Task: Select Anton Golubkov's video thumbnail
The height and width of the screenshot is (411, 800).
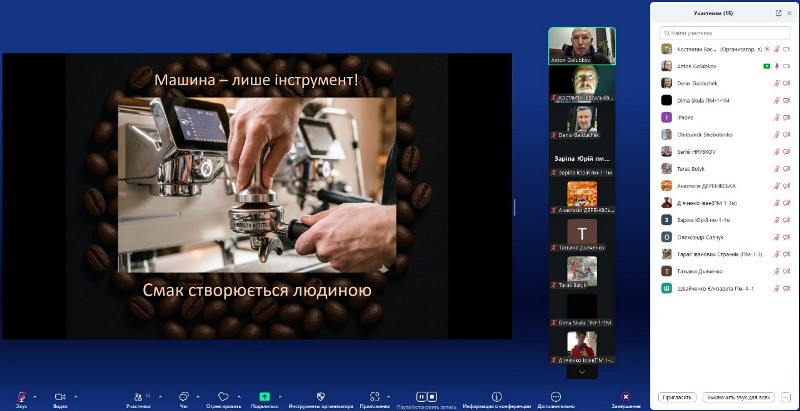Action: tap(582, 46)
